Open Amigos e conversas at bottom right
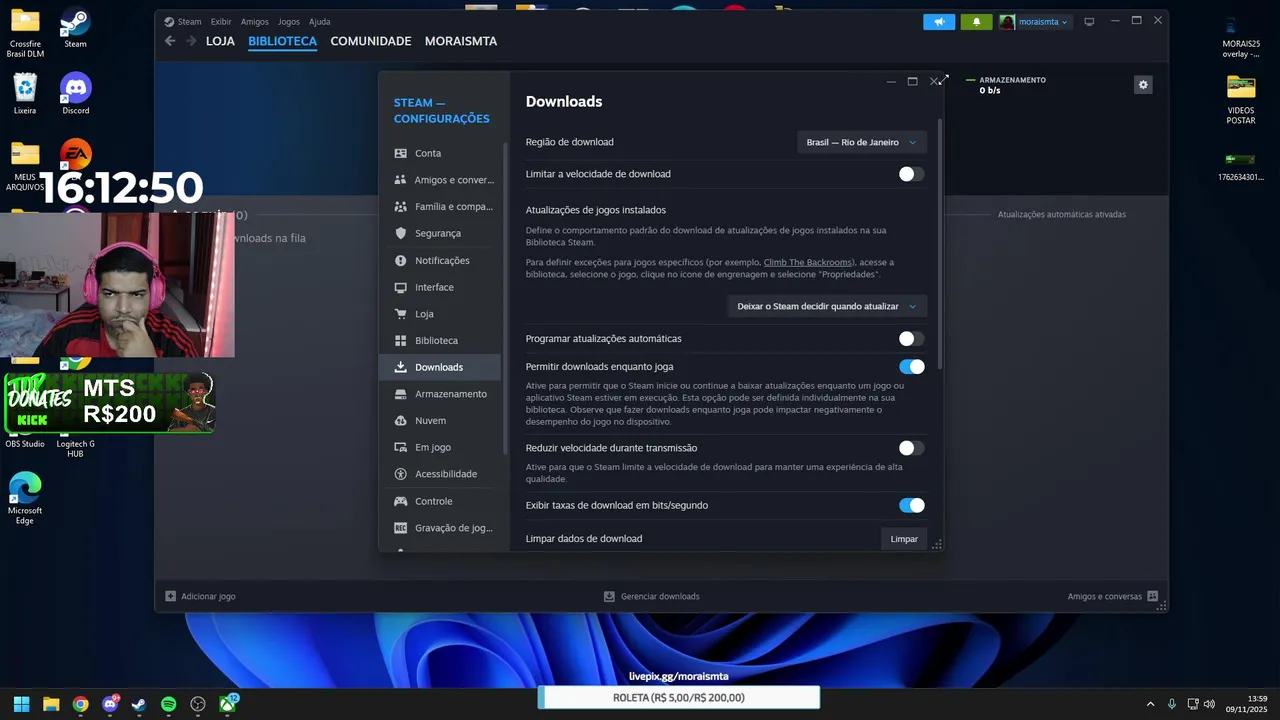 (1113, 596)
